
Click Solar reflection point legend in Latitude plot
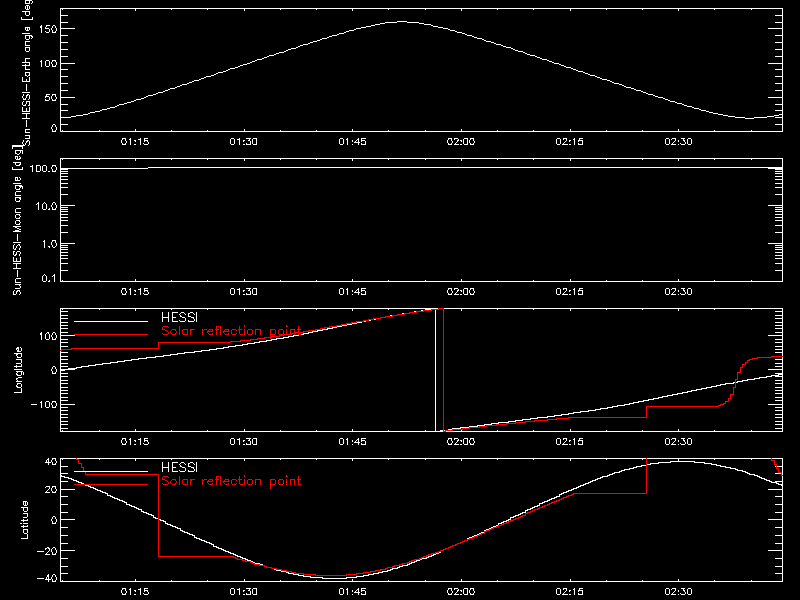(x=231, y=481)
